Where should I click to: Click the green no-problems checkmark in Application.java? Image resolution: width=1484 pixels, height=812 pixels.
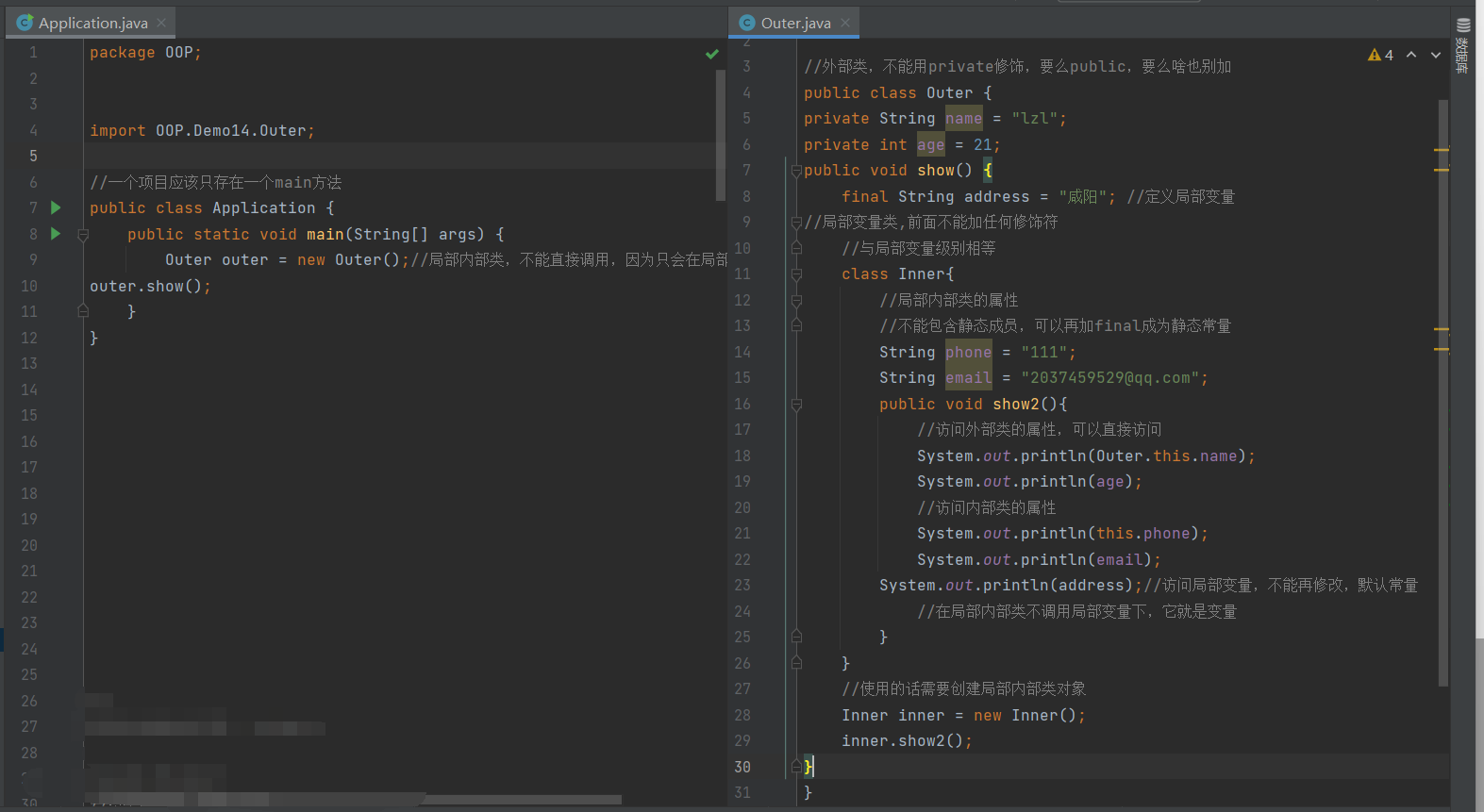(712, 54)
